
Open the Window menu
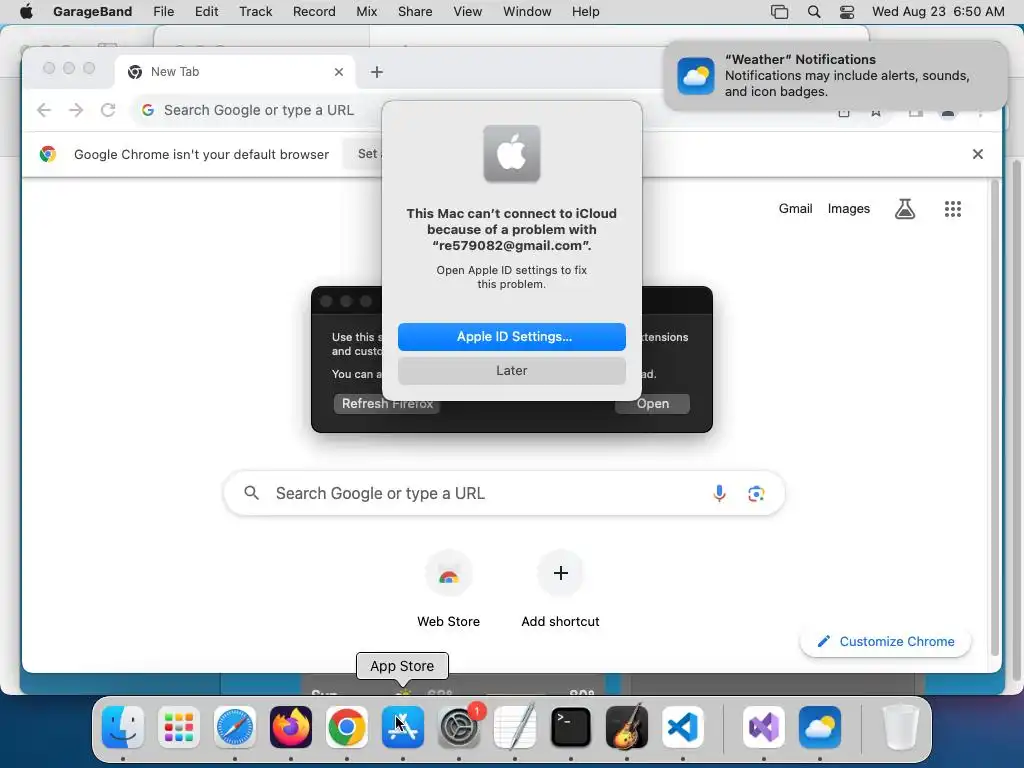(527, 12)
